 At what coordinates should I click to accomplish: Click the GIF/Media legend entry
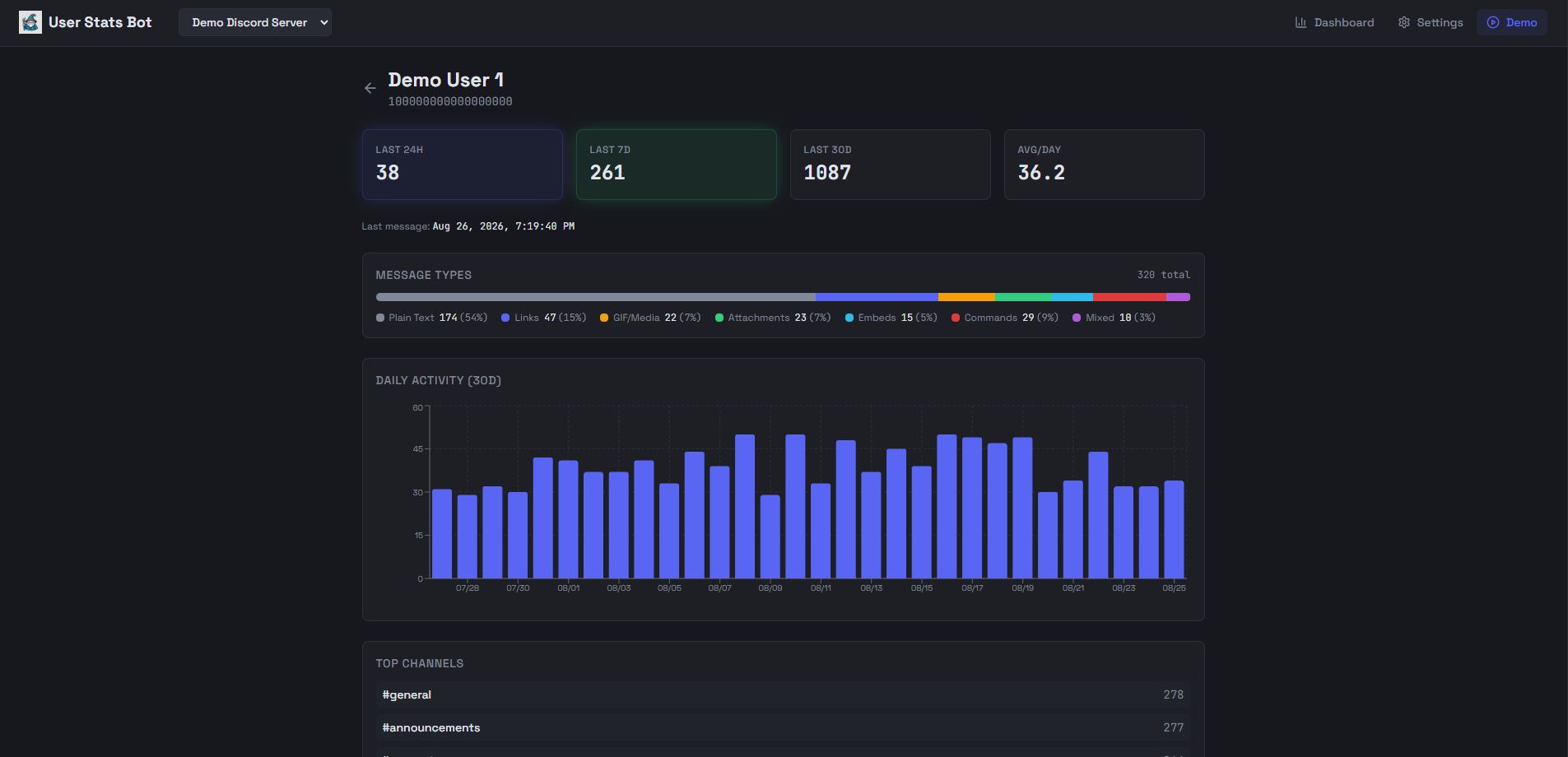(650, 318)
